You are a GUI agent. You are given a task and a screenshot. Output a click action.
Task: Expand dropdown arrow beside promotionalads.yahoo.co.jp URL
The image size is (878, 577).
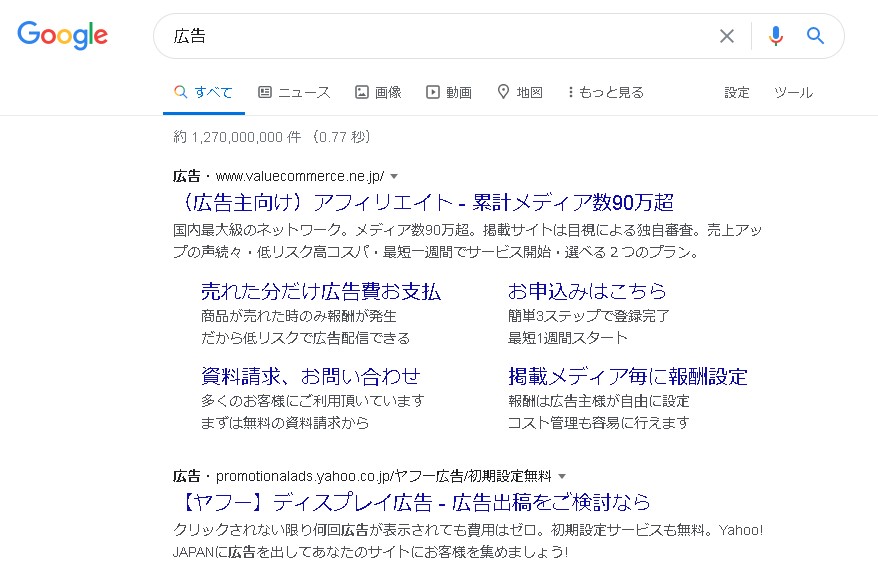(562, 477)
